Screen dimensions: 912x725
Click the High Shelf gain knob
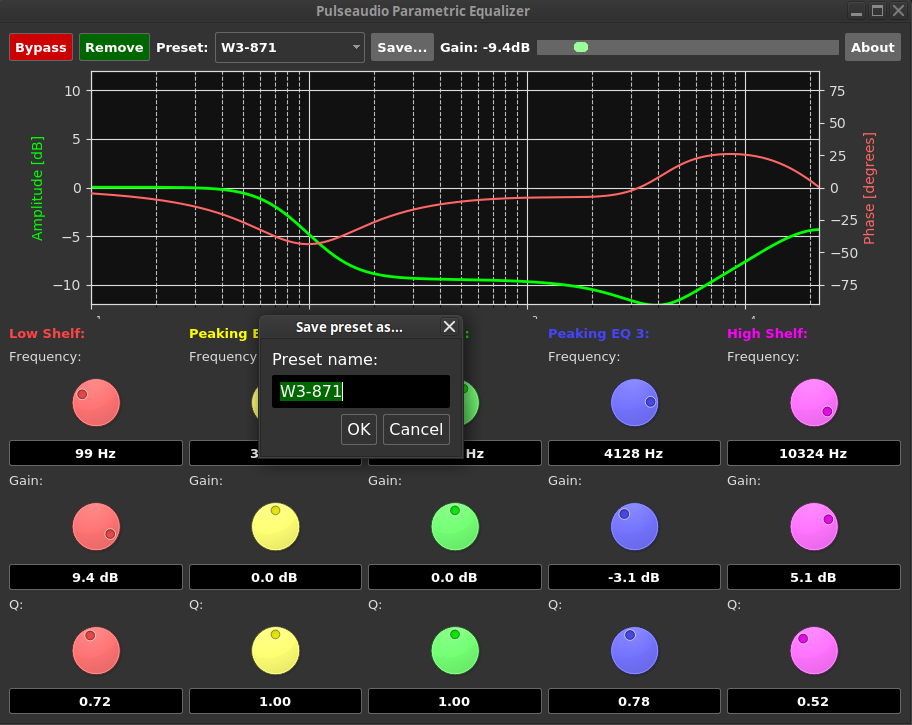tap(814, 526)
